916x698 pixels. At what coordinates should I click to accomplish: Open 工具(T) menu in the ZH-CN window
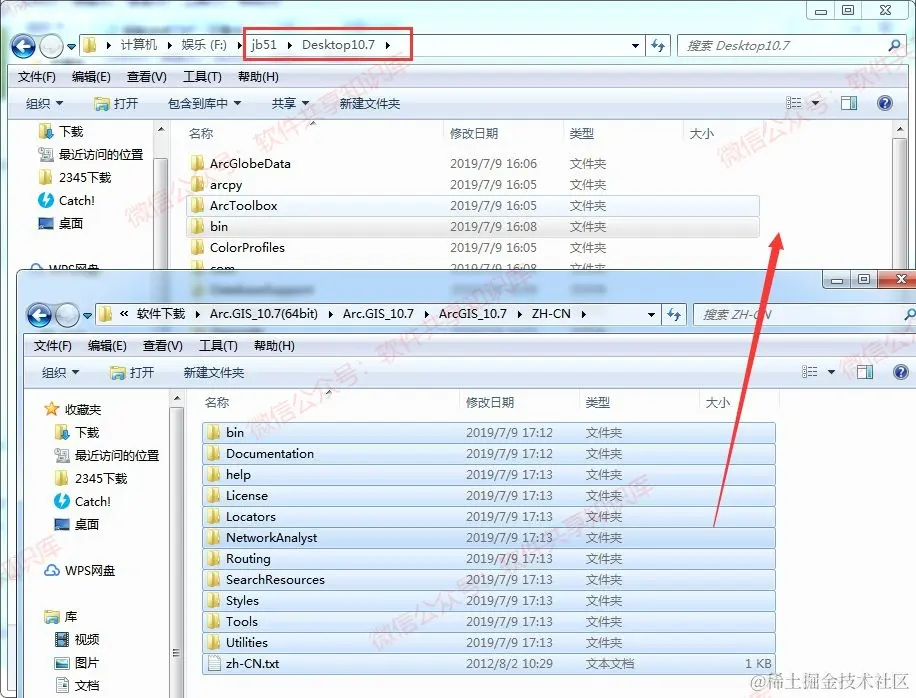(218, 346)
